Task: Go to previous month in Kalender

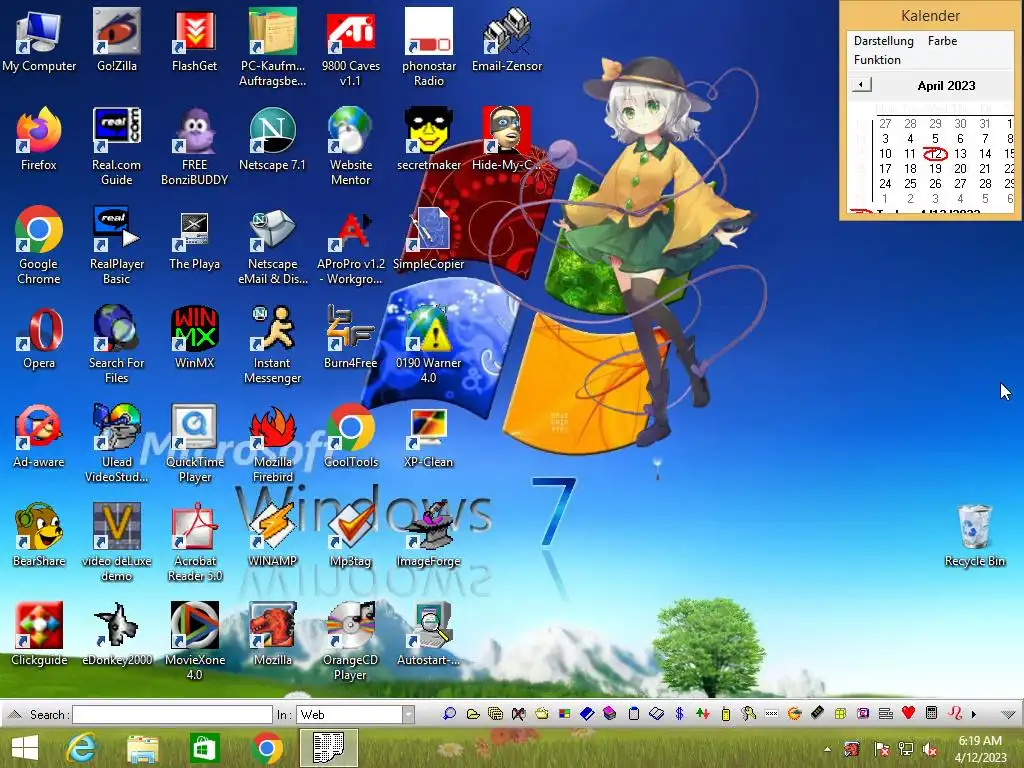Action: pyautogui.click(x=861, y=85)
